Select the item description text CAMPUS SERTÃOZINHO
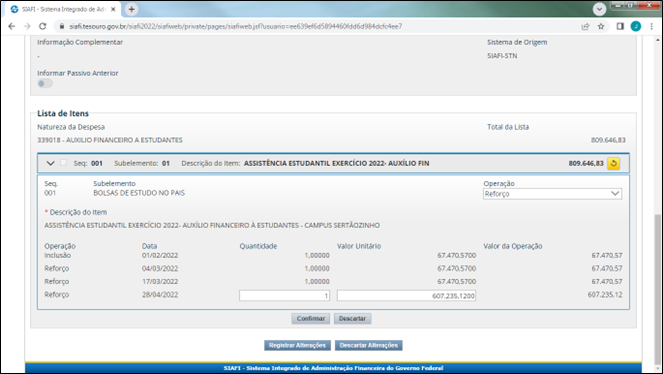 click(342, 225)
